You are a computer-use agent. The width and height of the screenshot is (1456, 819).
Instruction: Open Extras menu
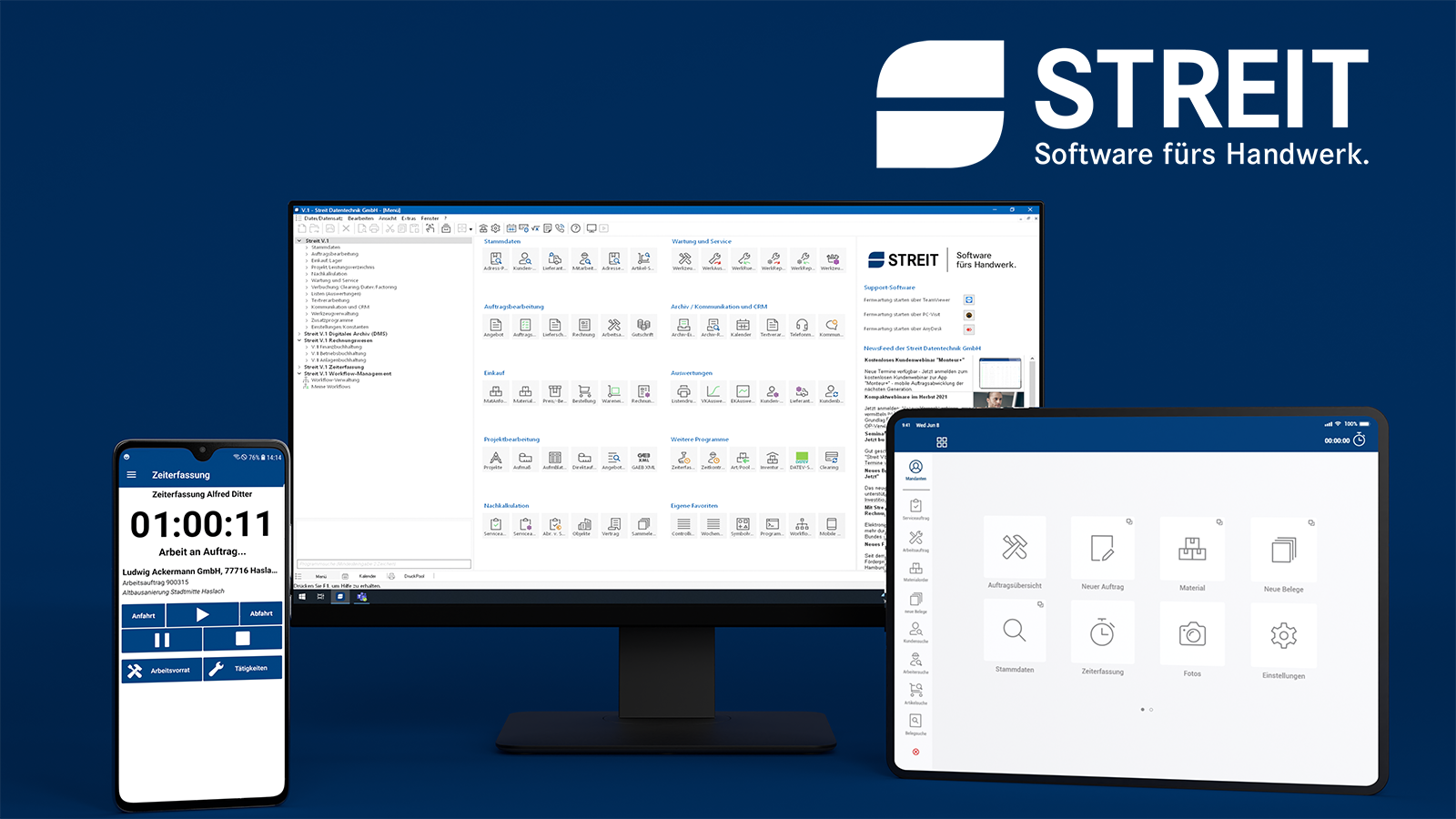pyautogui.click(x=409, y=218)
